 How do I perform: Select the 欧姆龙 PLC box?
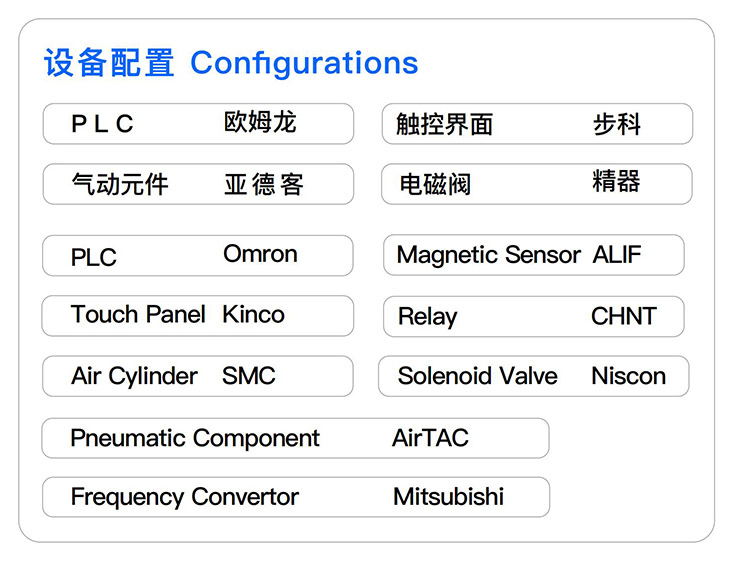198,124
